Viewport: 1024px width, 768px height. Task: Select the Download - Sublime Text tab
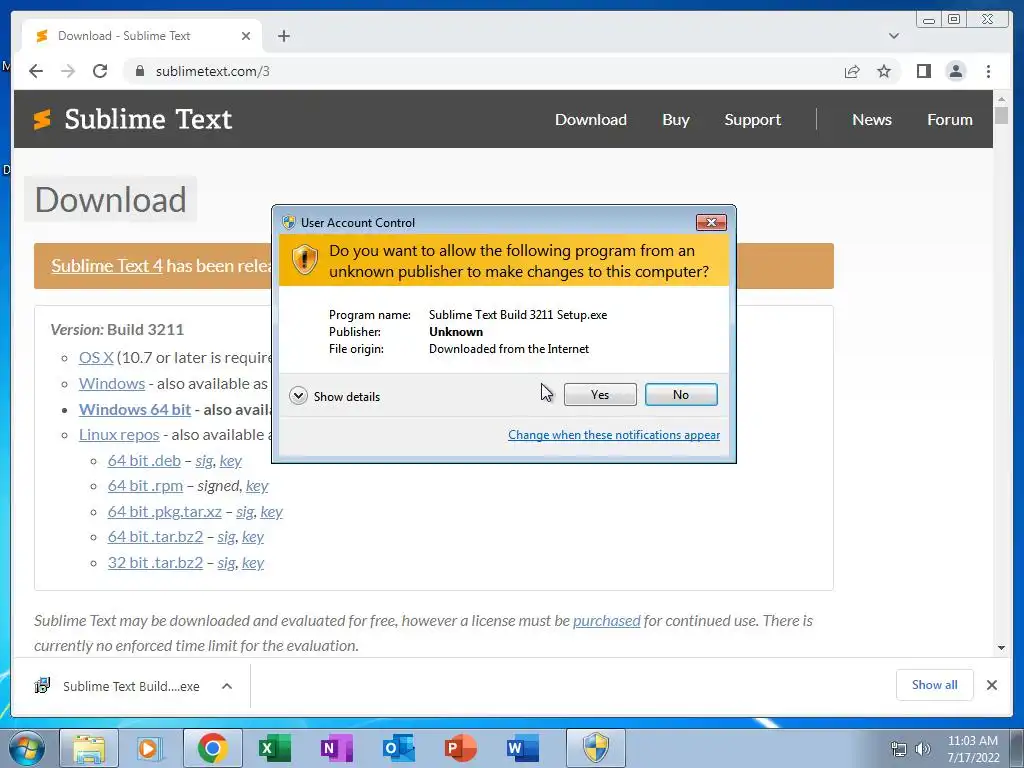(142, 36)
